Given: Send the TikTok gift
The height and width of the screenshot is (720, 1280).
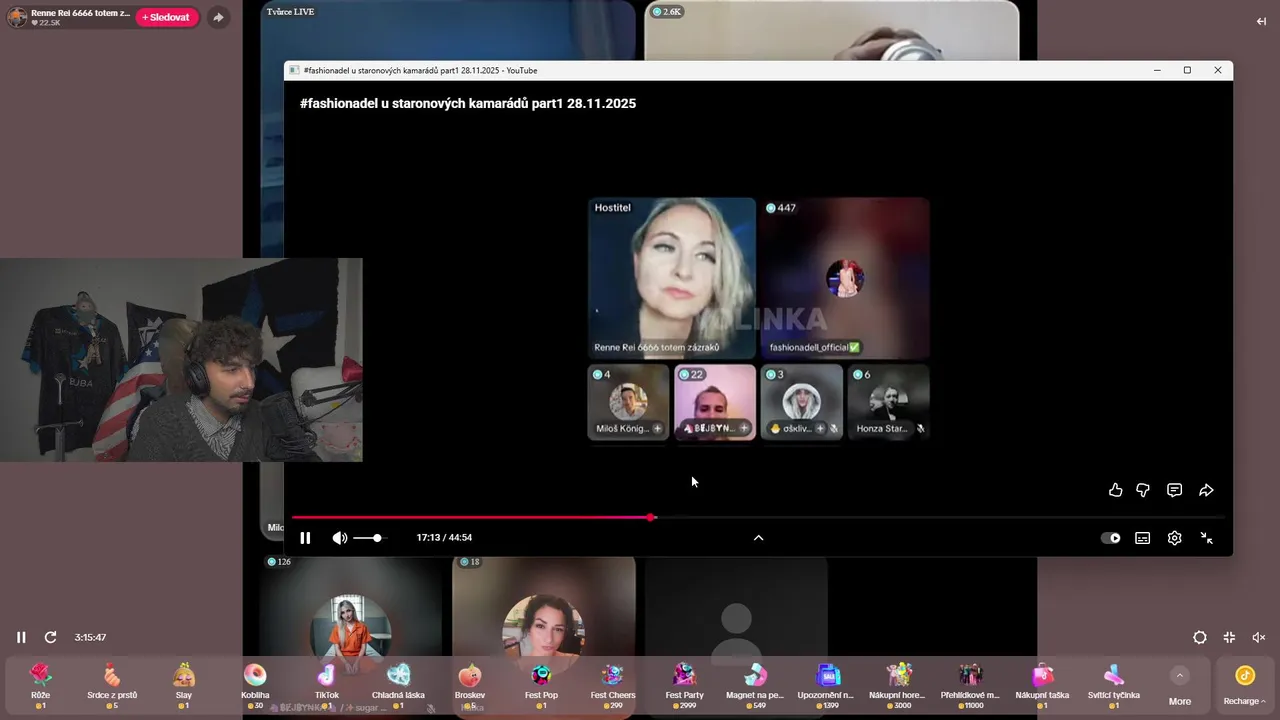Looking at the screenshot, I should (x=327, y=685).
